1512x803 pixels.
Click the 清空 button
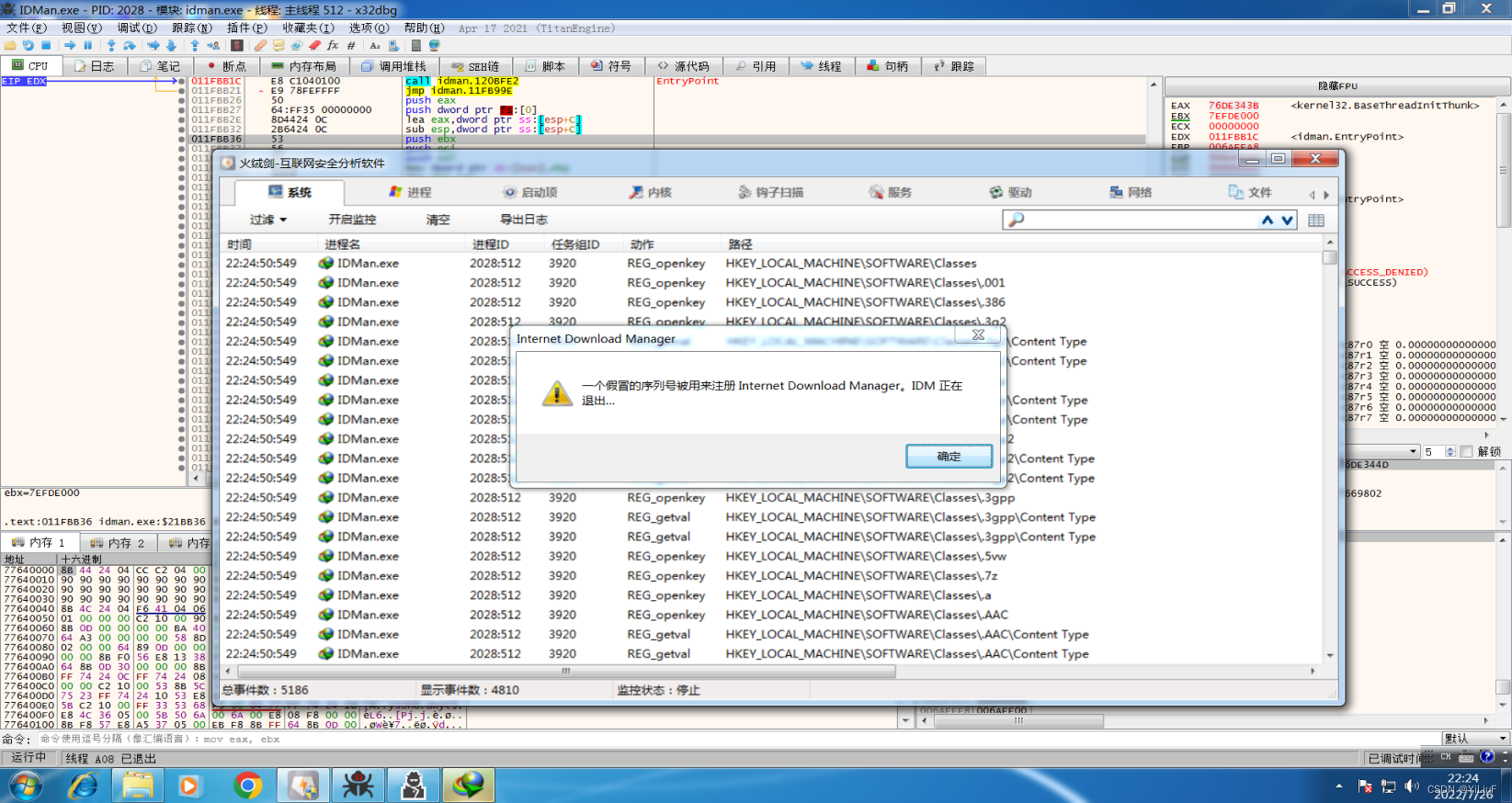pyautogui.click(x=438, y=220)
